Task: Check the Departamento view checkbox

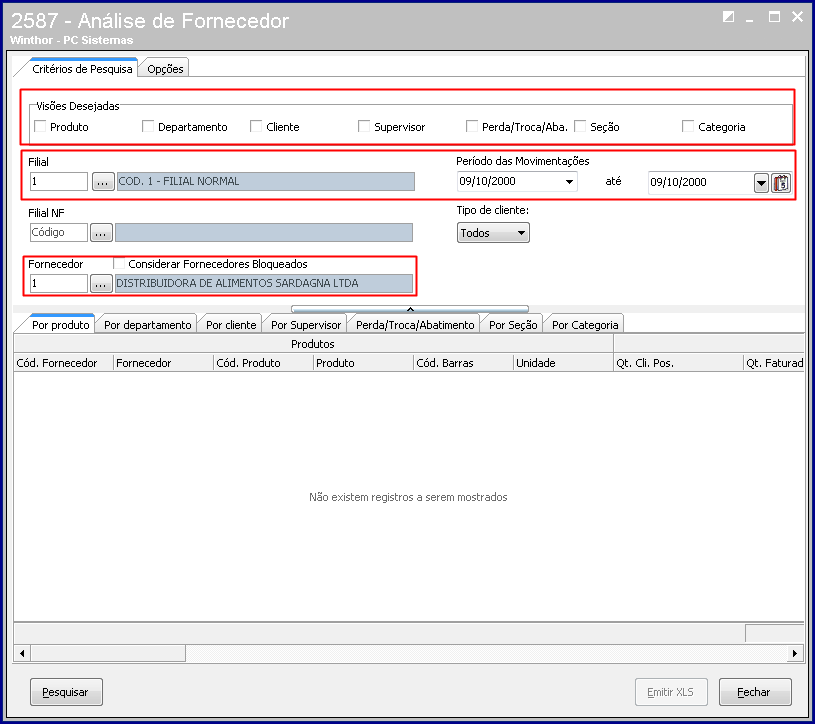Action: [148, 126]
